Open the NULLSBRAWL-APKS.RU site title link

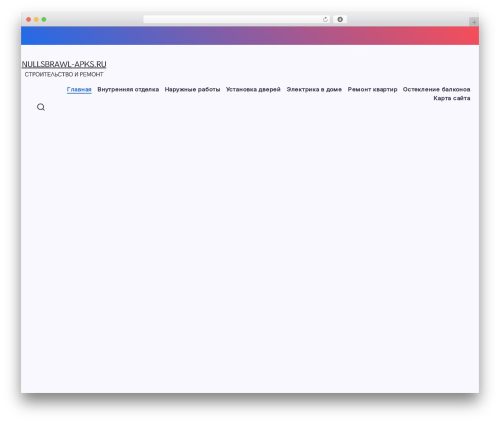[x=64, y=64]
